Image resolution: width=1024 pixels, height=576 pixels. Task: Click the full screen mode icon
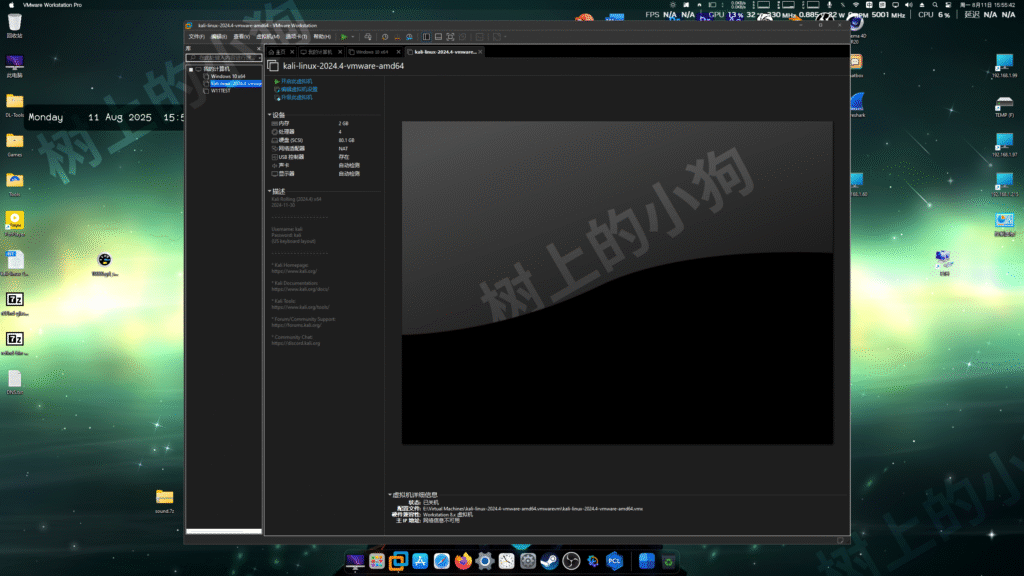pos(451,37)
